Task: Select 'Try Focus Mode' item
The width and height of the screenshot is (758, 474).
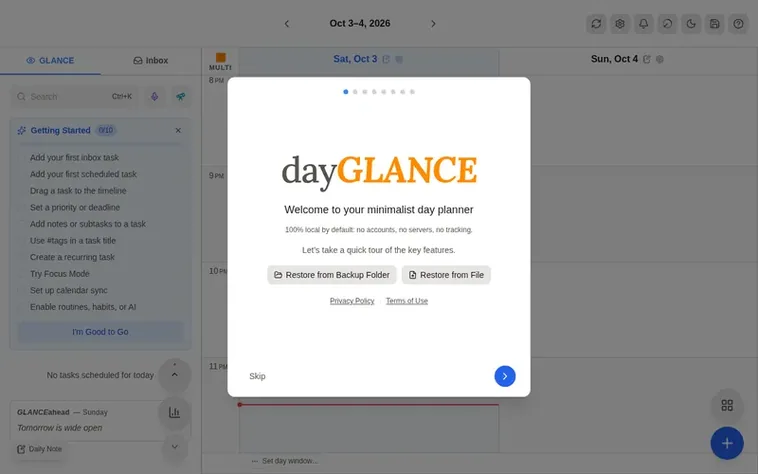Action: [59, 273]
